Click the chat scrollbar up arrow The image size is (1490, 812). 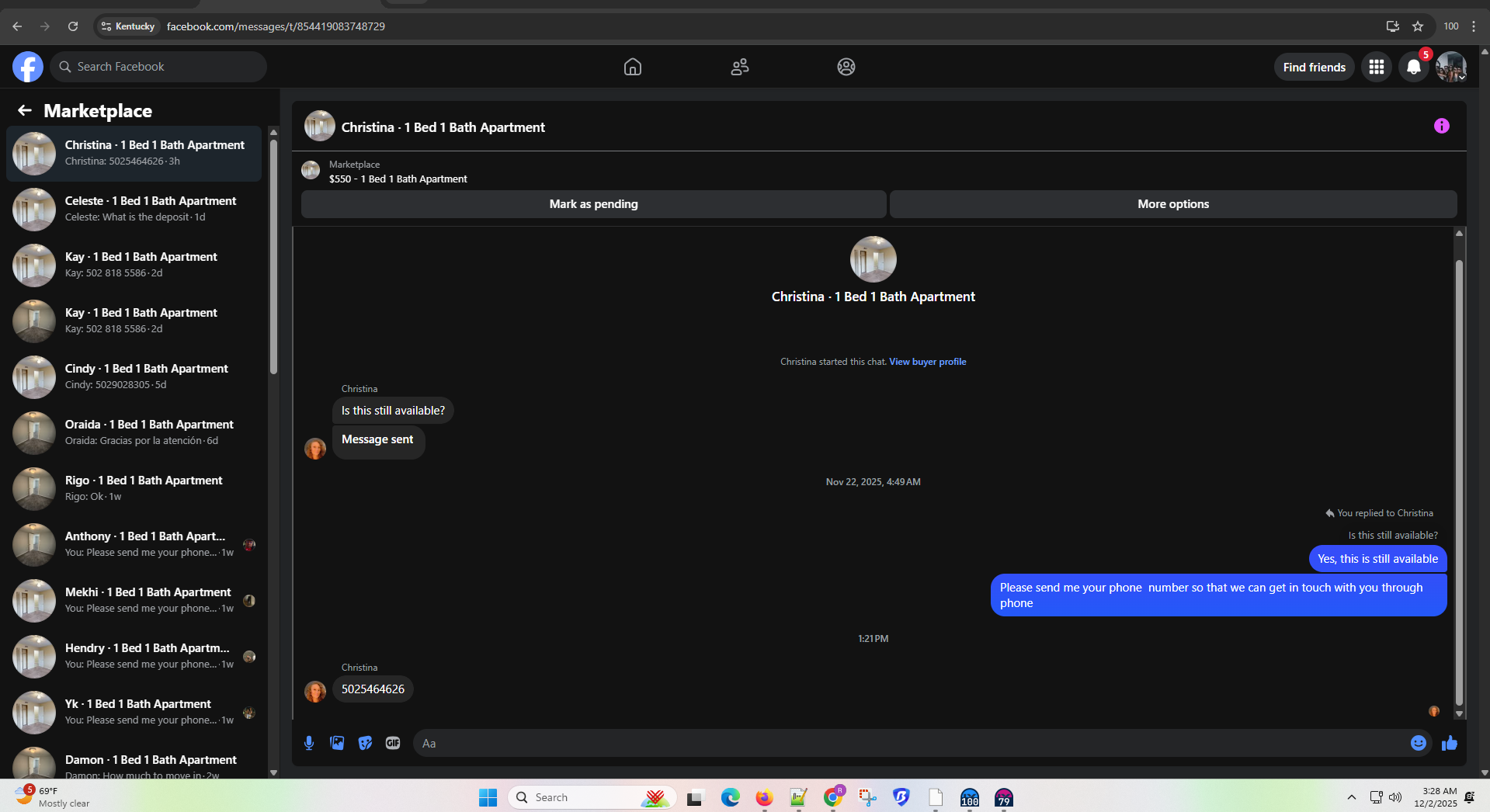[x=1460, y=233]
